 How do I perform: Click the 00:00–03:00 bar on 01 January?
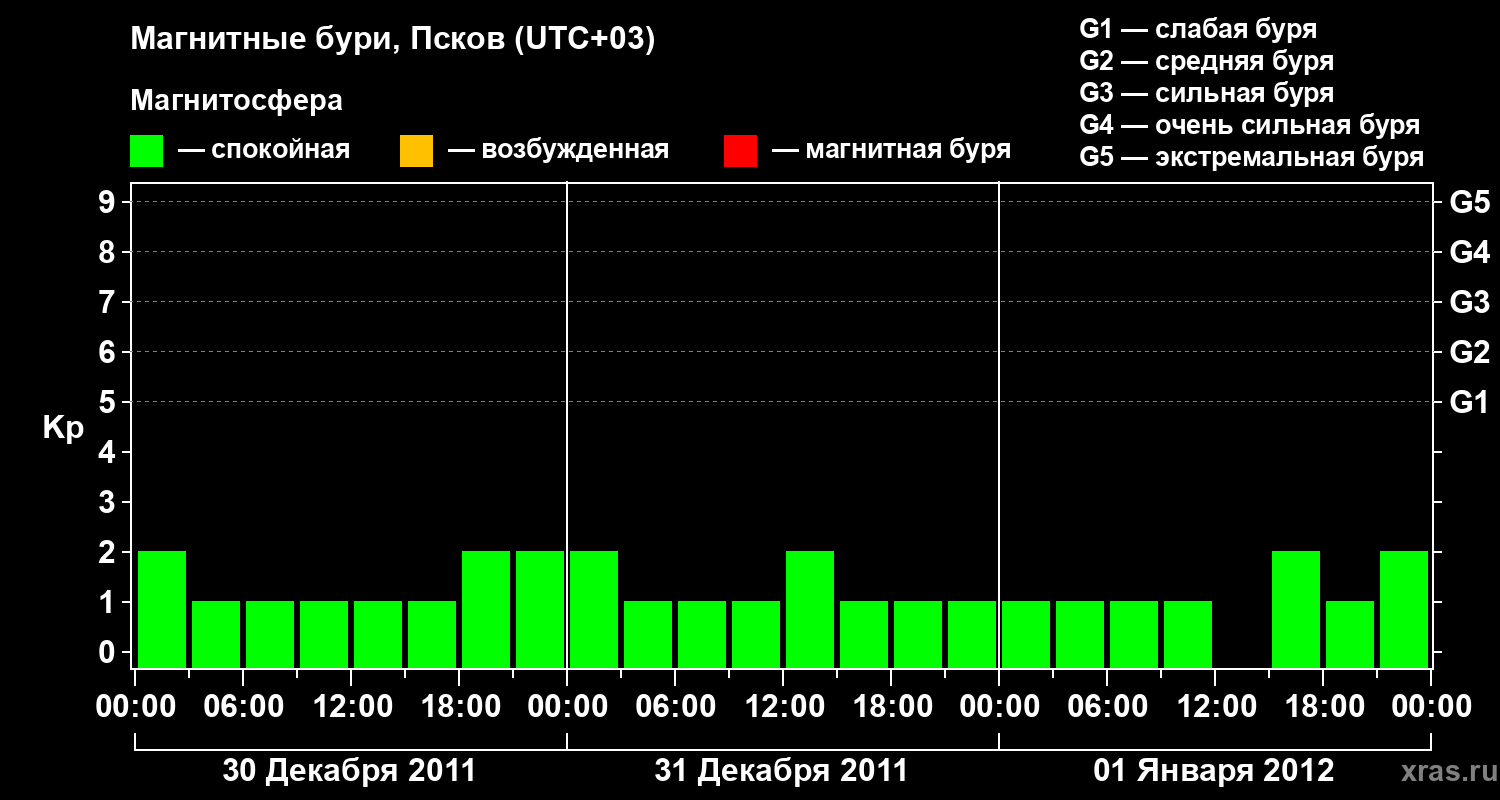pos(1026,634)
